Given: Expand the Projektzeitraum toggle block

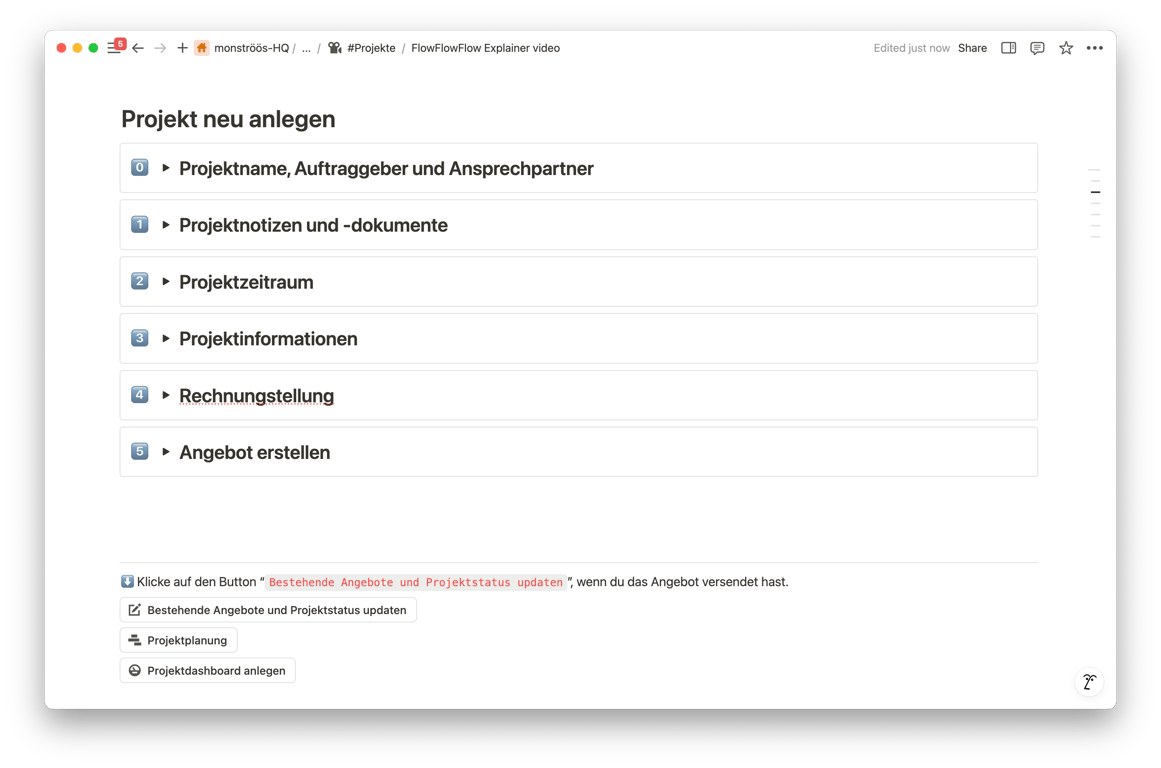Looking at the screenshot, I should (165, 281).
